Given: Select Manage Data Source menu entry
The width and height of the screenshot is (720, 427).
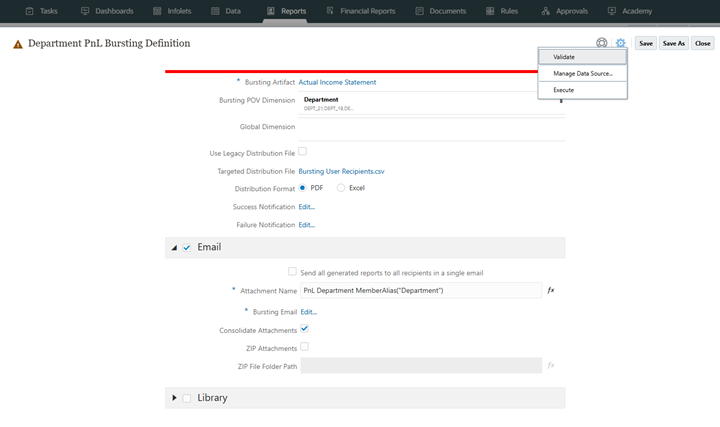Looking at the screenshot, I should pos(582,73).
